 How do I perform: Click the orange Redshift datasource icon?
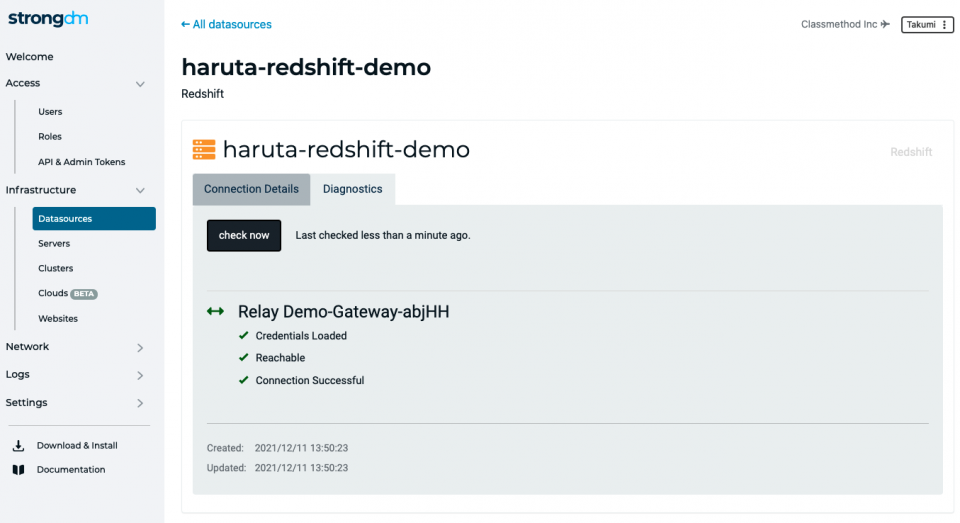tap(204, 149)
